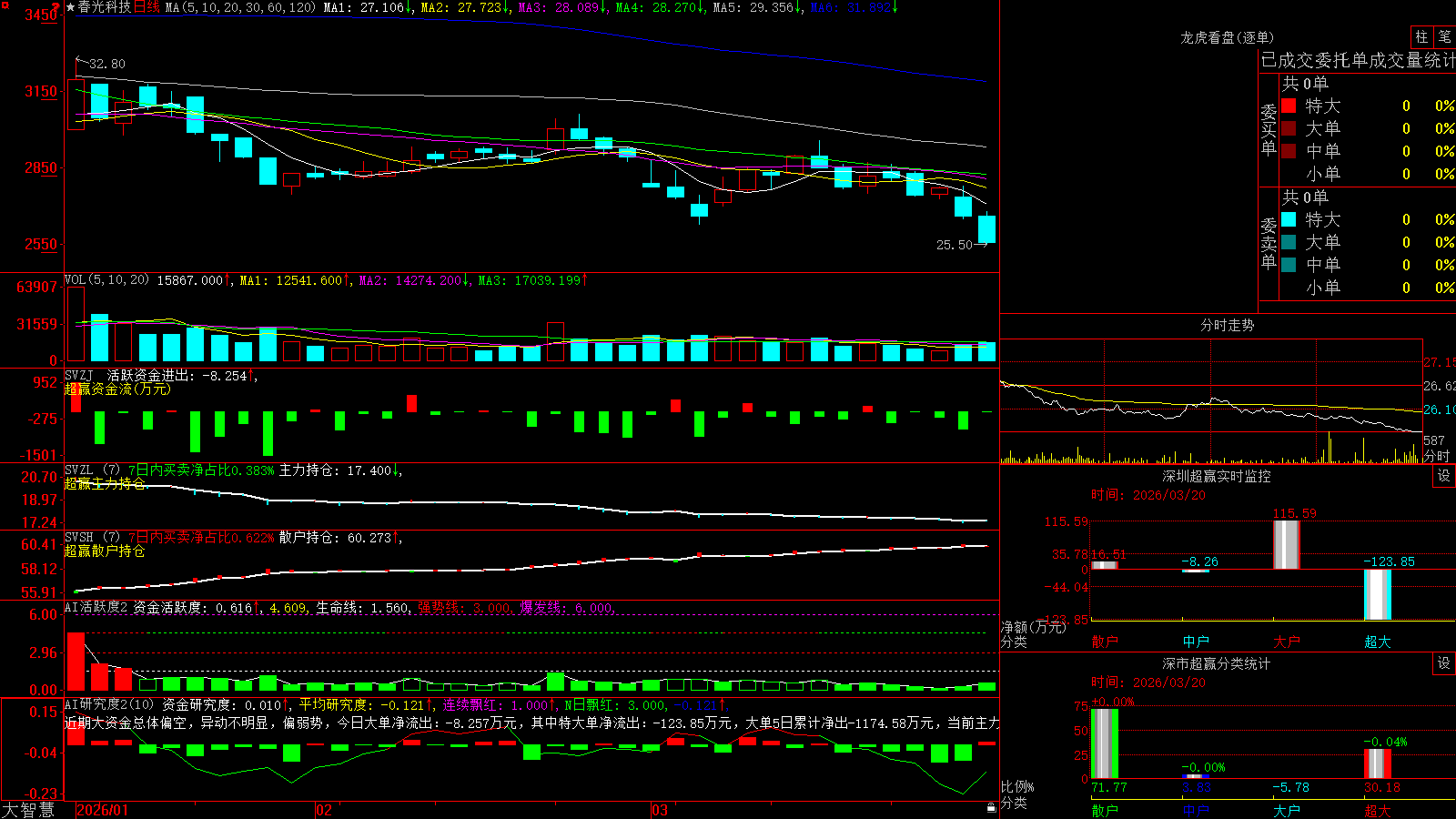Click the 中户 -8.26 bar in 实时监控

point(1196,571)
